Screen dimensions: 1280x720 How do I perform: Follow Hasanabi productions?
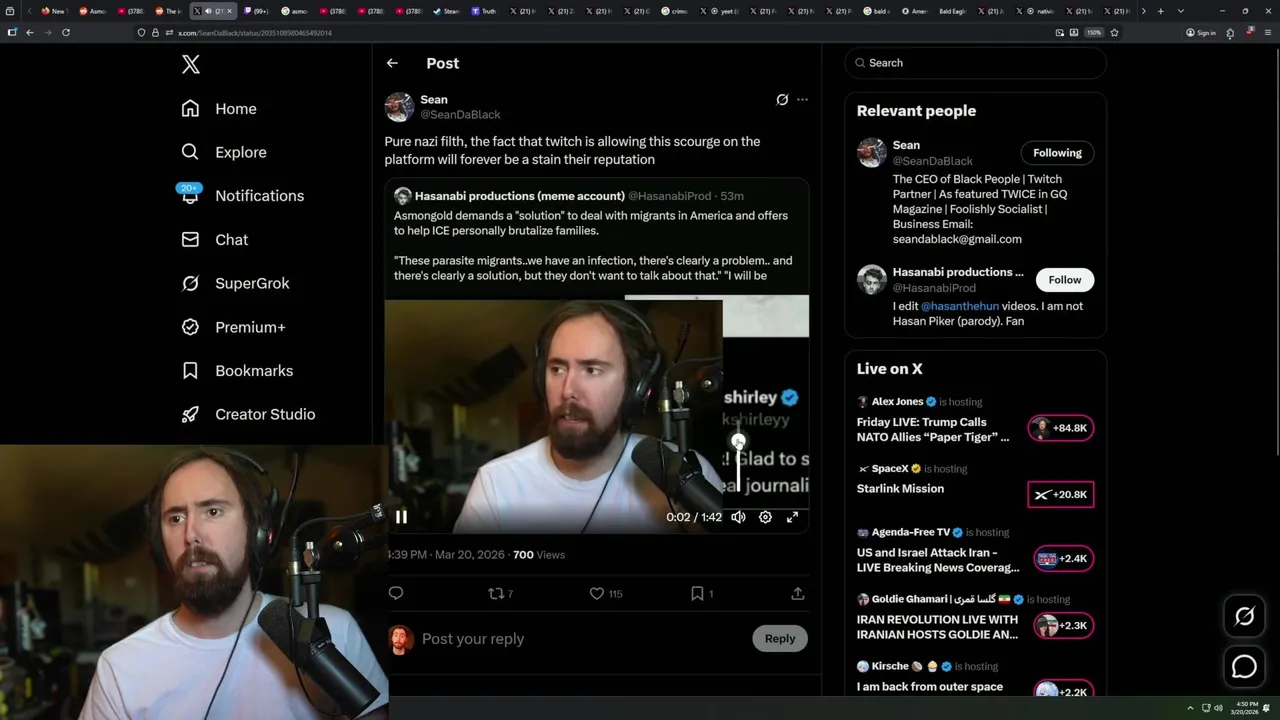pyautogui.click(x=1065, y=280)
